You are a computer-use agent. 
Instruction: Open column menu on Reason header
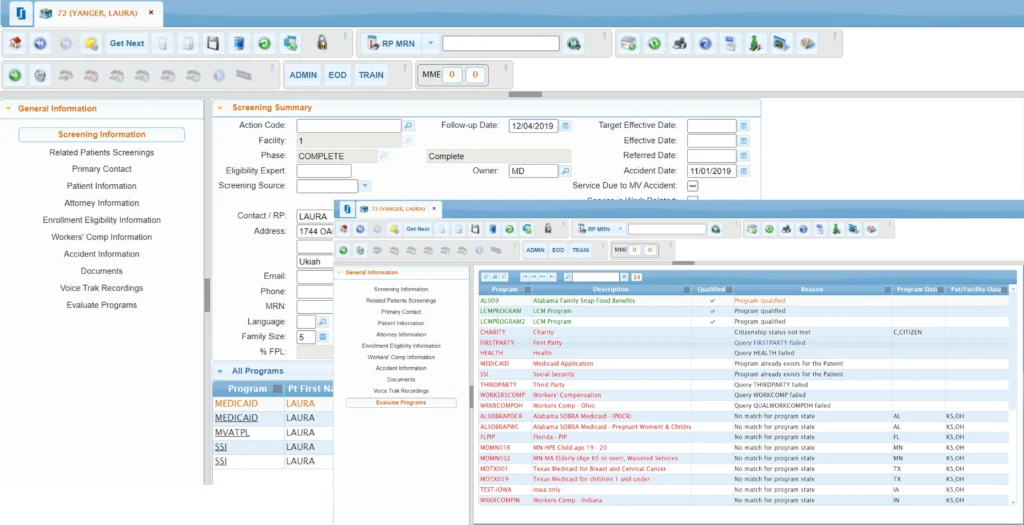coord(888,290)
